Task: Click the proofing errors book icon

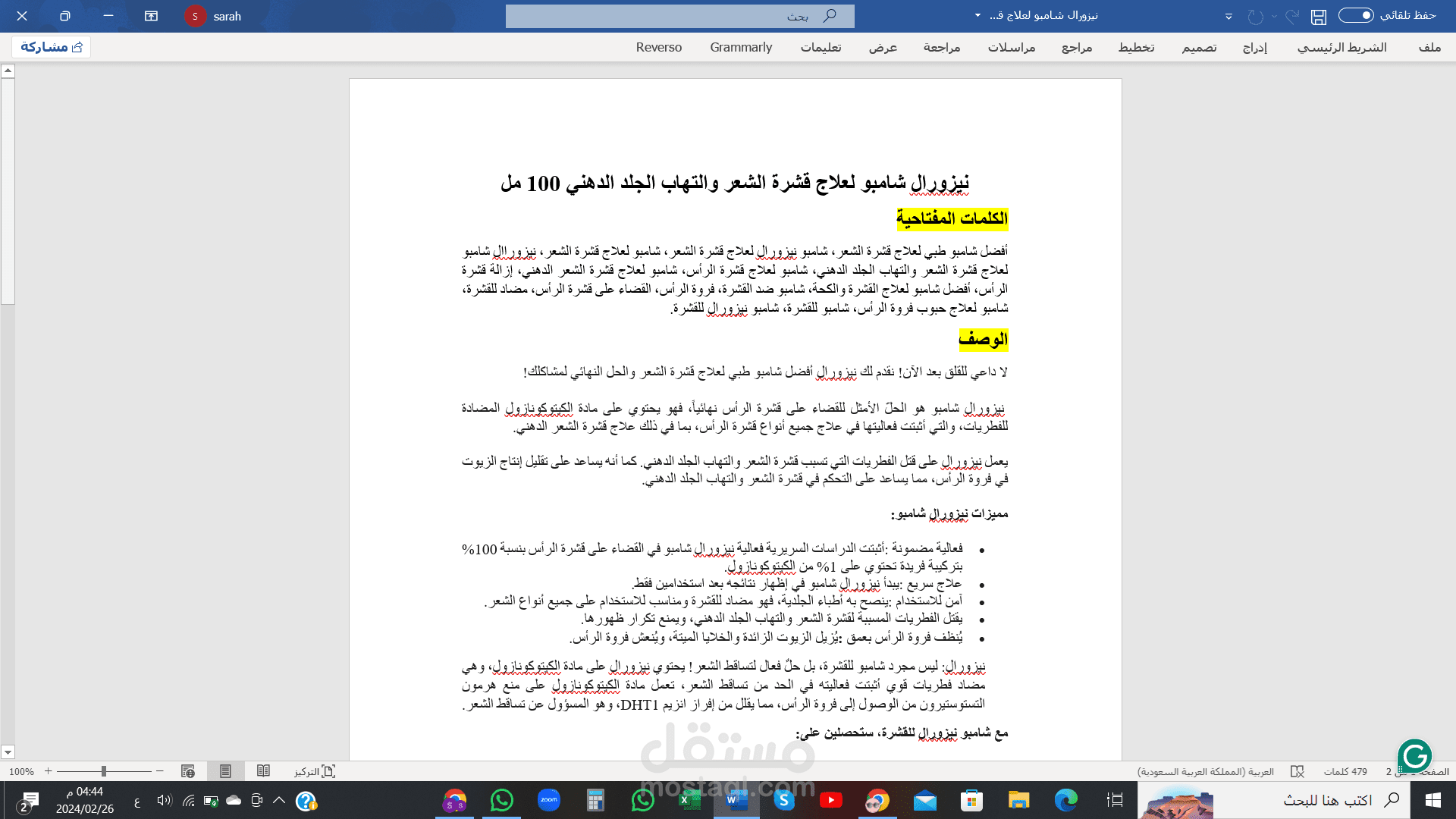Action: click(x=1298, y=771)
